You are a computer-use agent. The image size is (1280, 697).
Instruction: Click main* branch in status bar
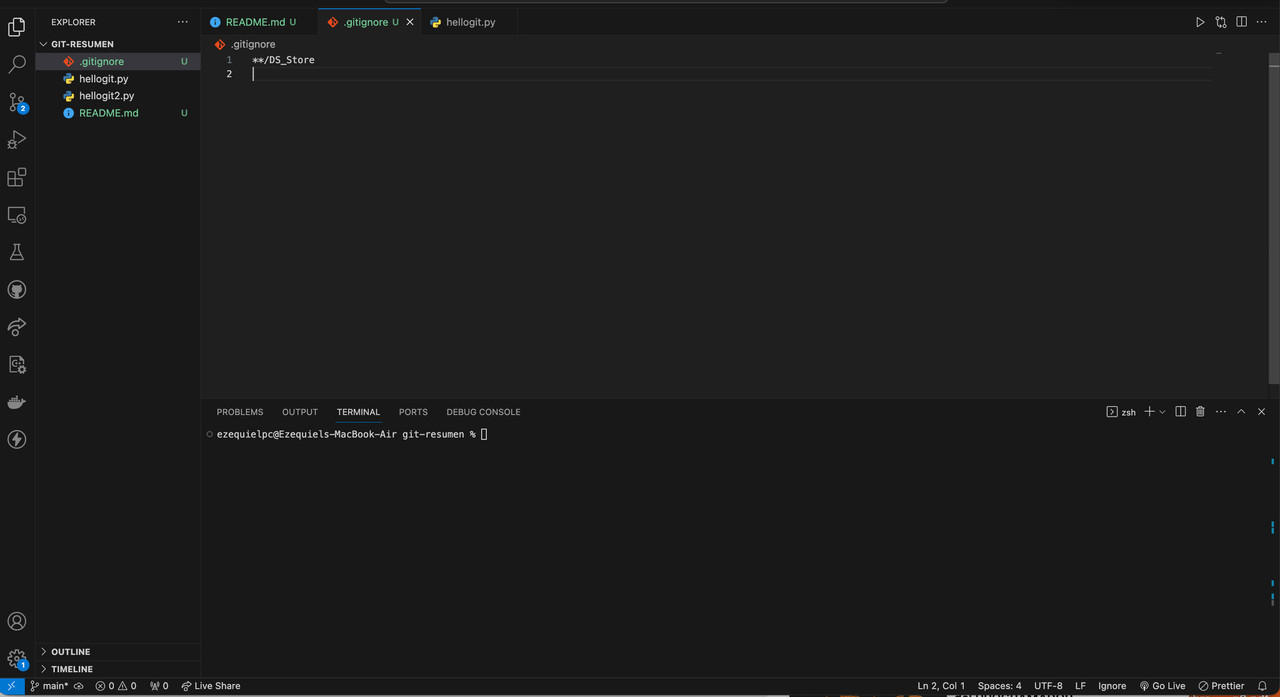tap(49, 686)
